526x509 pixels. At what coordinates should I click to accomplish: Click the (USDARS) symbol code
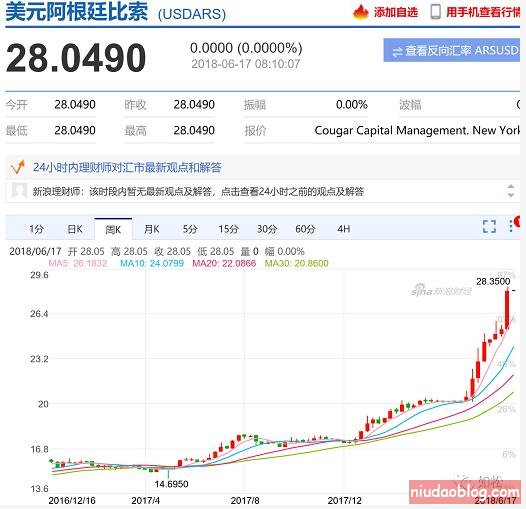click(x=192, y=14)
